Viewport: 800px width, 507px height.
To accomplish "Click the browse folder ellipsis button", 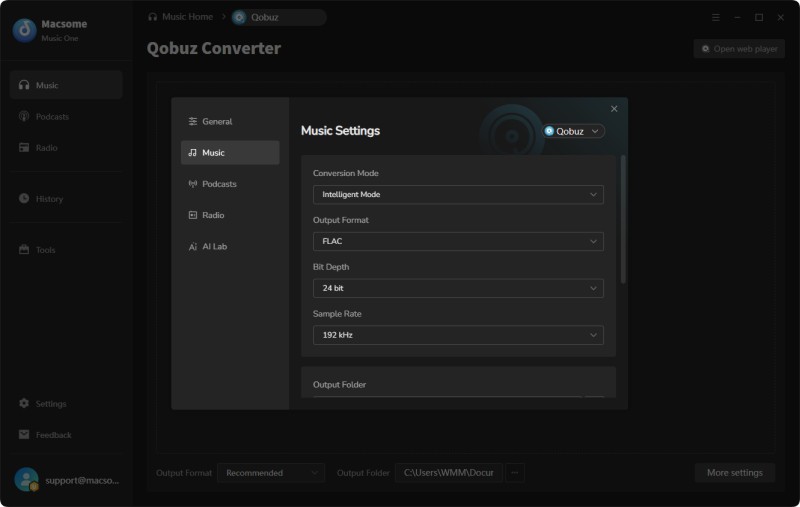I will click(515, 473).
